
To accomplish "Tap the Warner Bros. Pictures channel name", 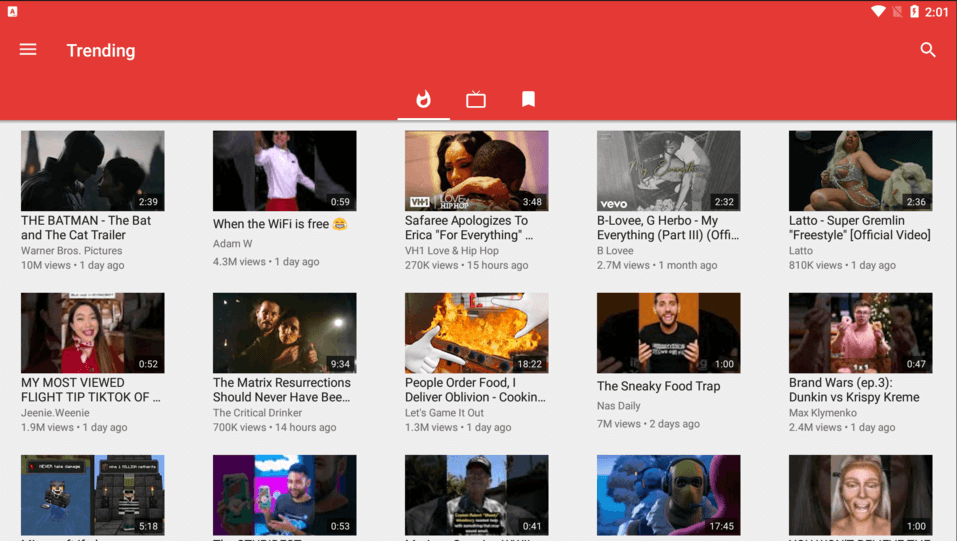I will coord(72,251).
